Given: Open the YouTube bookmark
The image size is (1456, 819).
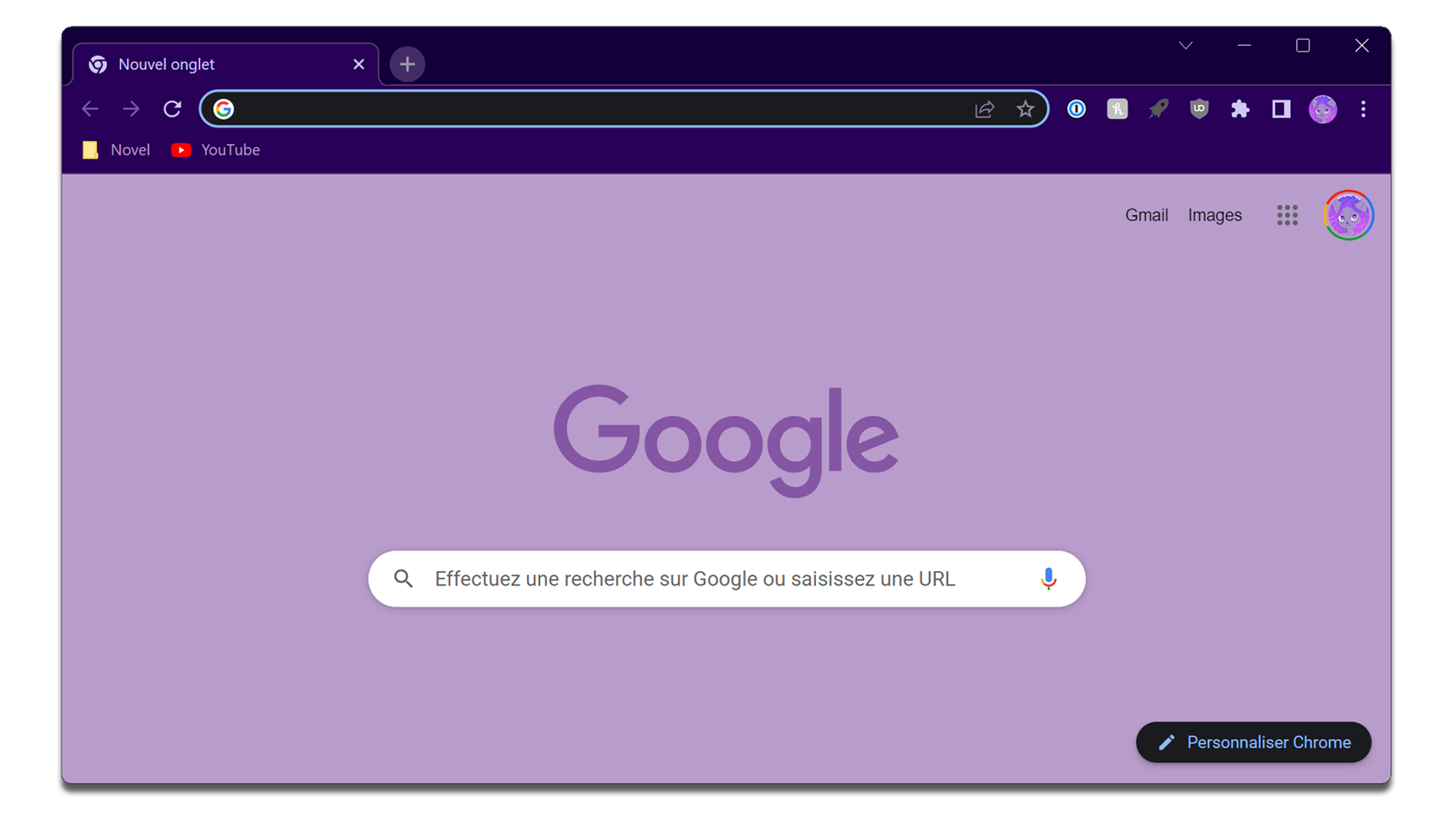Looking at the screenshot, I should pos(216,150).
